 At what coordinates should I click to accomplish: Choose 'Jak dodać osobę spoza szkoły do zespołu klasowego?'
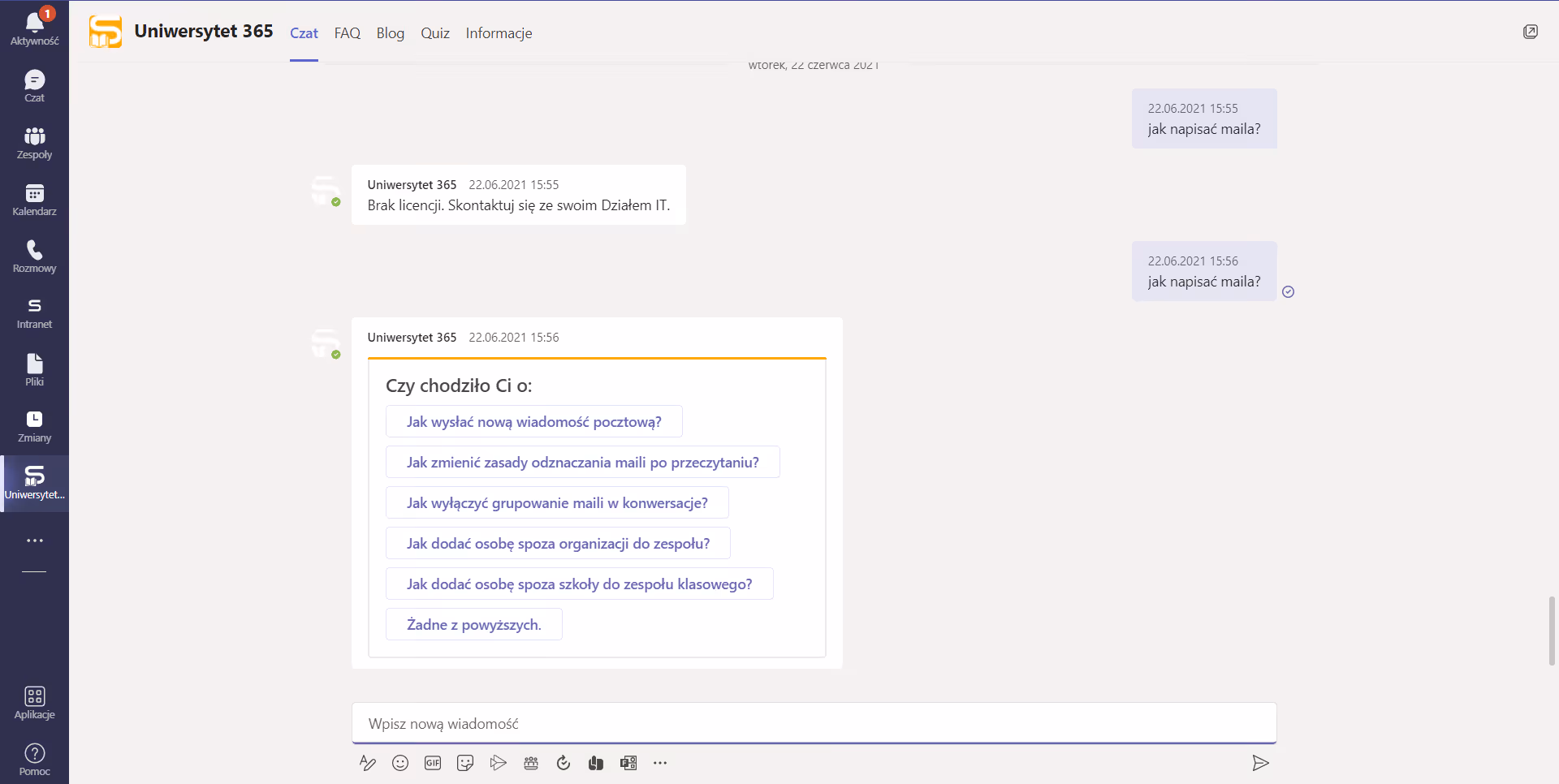[580, 584]
